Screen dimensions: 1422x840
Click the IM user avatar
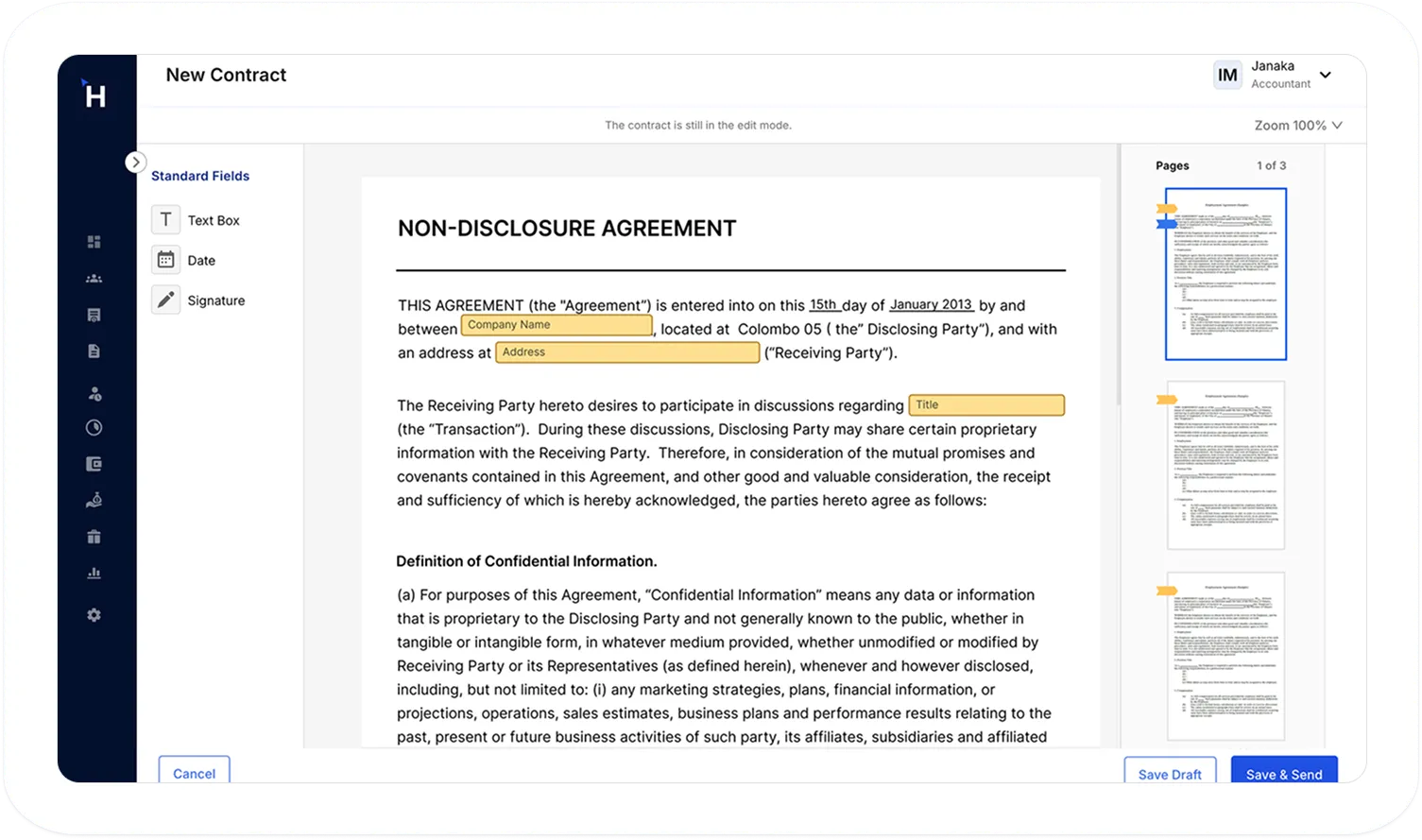(x=1227, y=75)
